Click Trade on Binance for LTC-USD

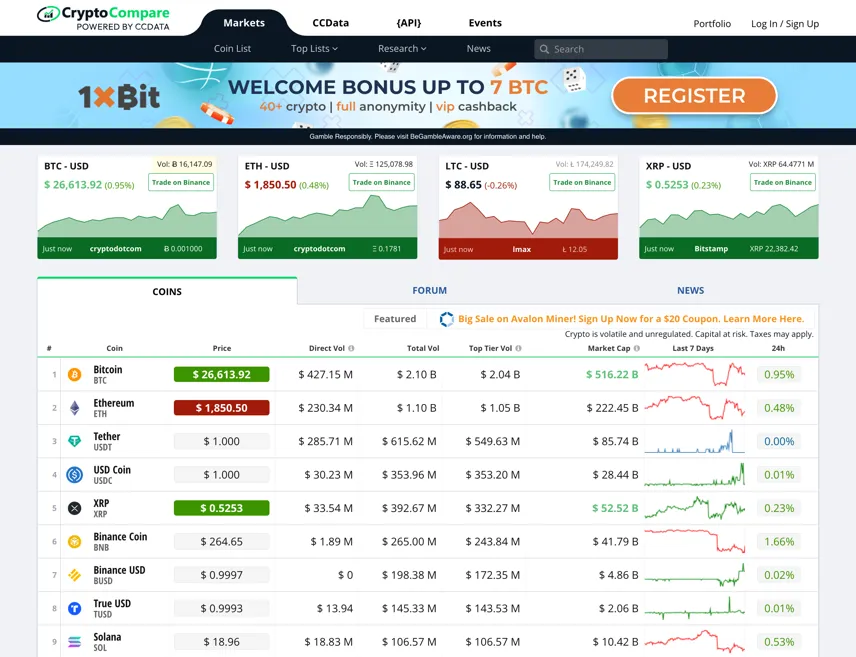pyautogui.click(x=582, y=182)
